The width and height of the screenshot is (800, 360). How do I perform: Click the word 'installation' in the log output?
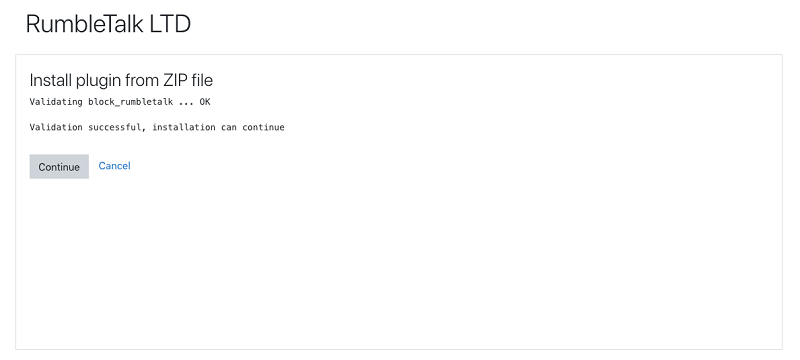pos(184,127)
